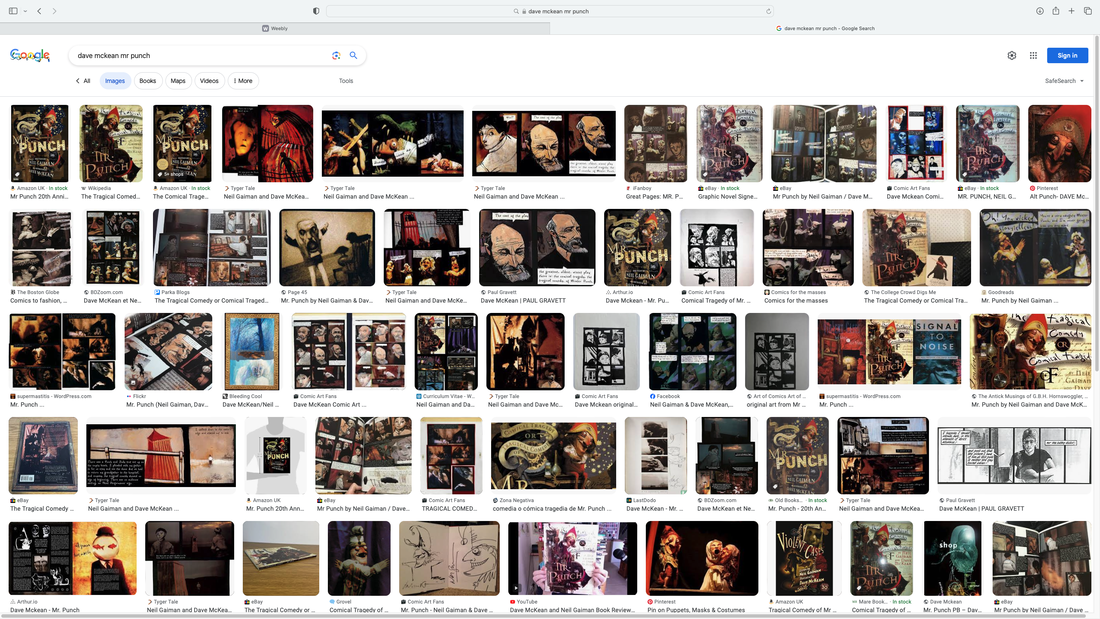The width and height of the screenshot is (1100, 619).
Task: Select the Google Search browser tab
Action: coord(825,28)
